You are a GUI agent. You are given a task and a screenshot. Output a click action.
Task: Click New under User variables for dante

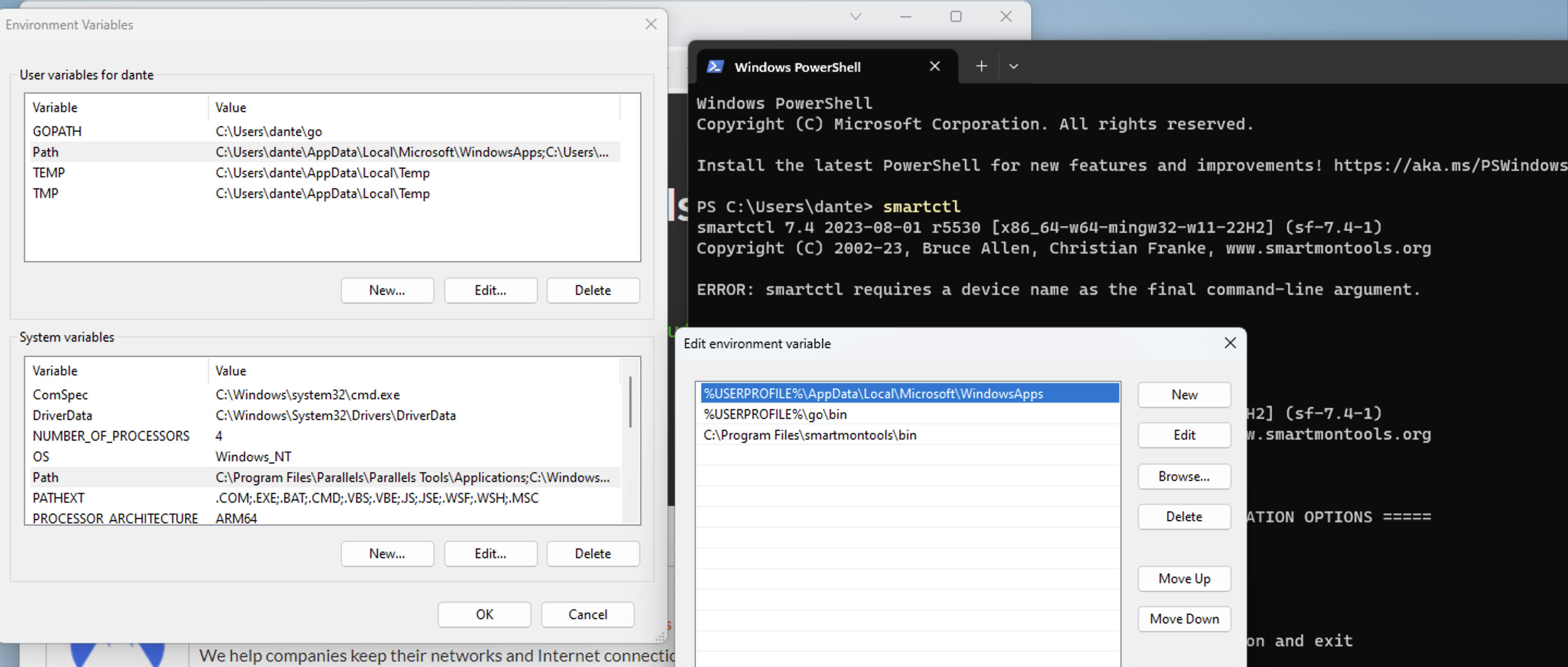tap(387, 290)
